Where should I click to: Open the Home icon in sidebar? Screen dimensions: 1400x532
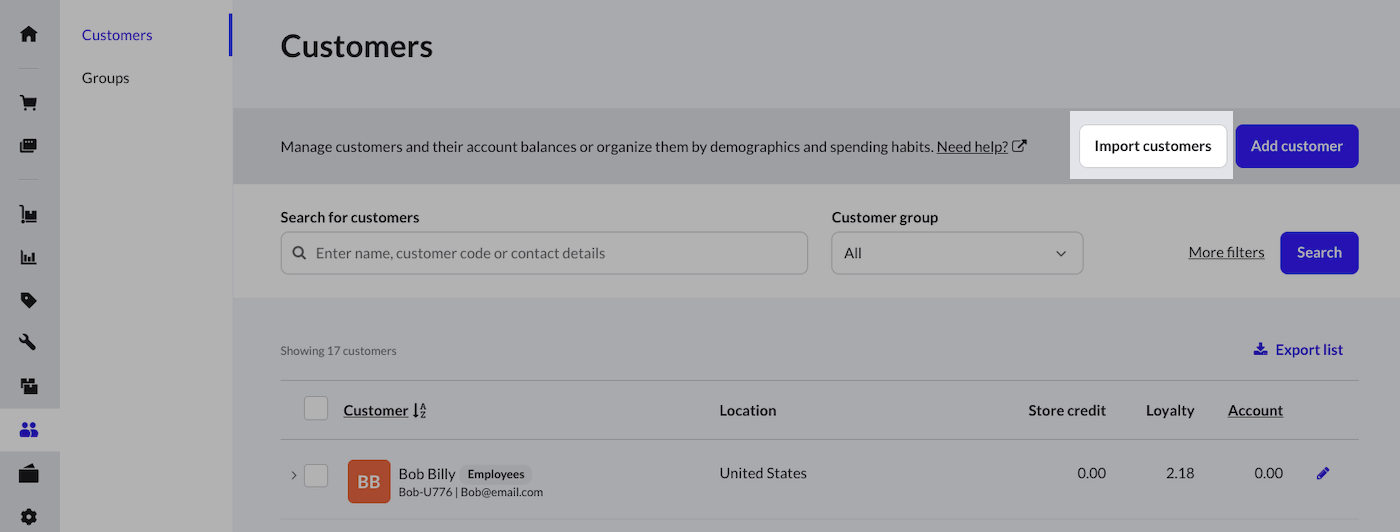click(x=29, y=34)
